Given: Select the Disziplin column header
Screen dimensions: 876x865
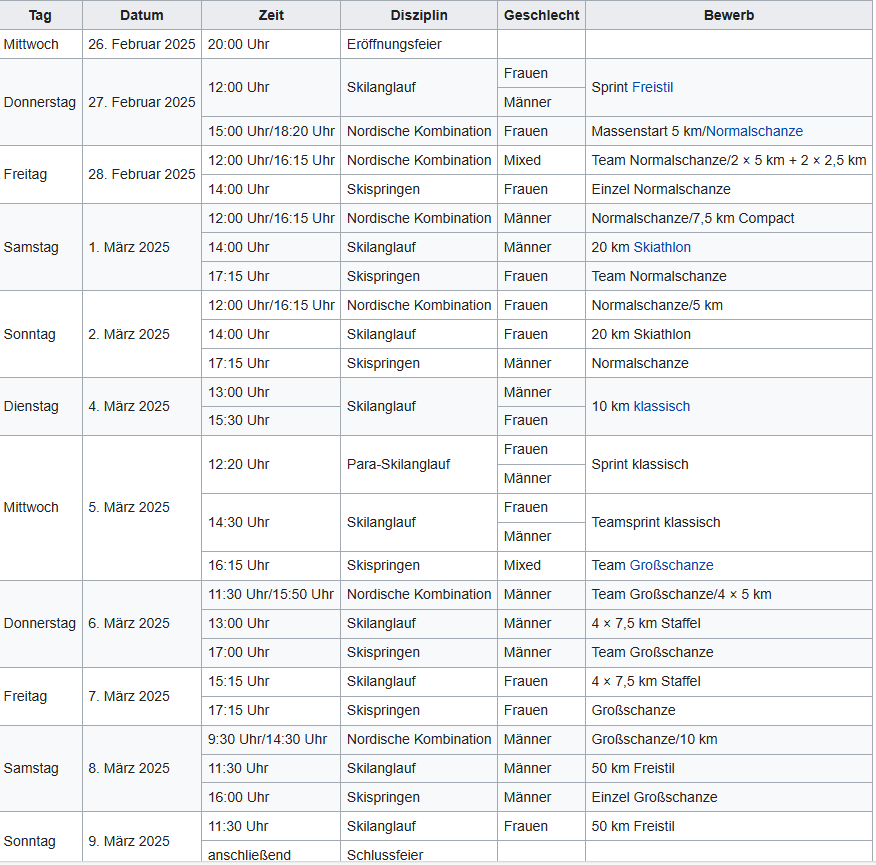Looking at the screenshot, I should coord(418,15).
